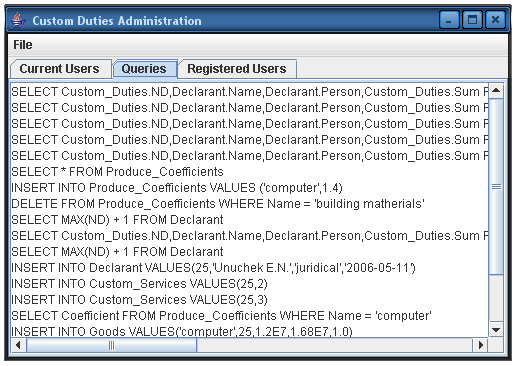Click the Java coffee cup title icon
The height and width of the screenshot is (366, 516).
click(x=18, y=20)
